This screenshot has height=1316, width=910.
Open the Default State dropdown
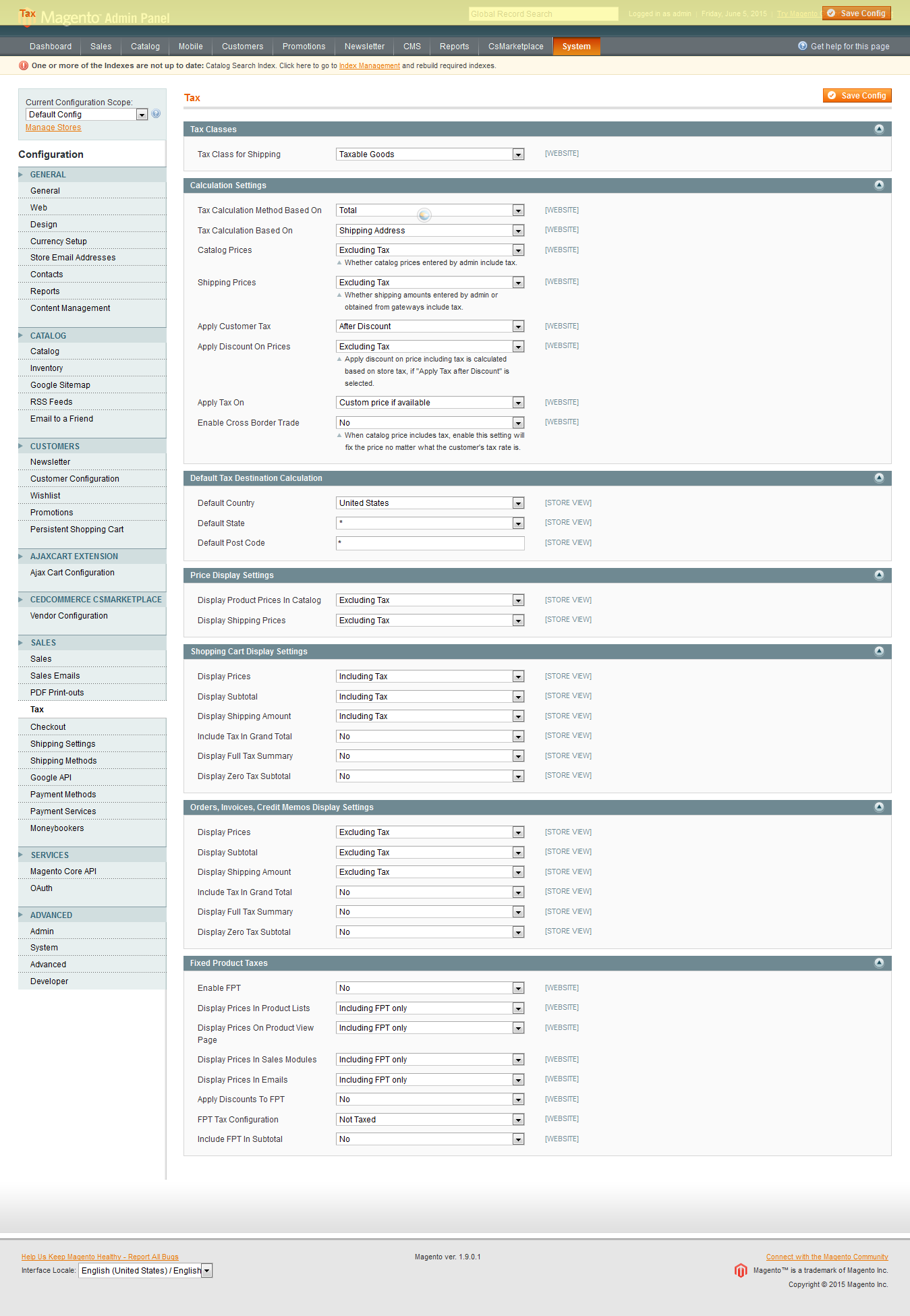(430, 523)
